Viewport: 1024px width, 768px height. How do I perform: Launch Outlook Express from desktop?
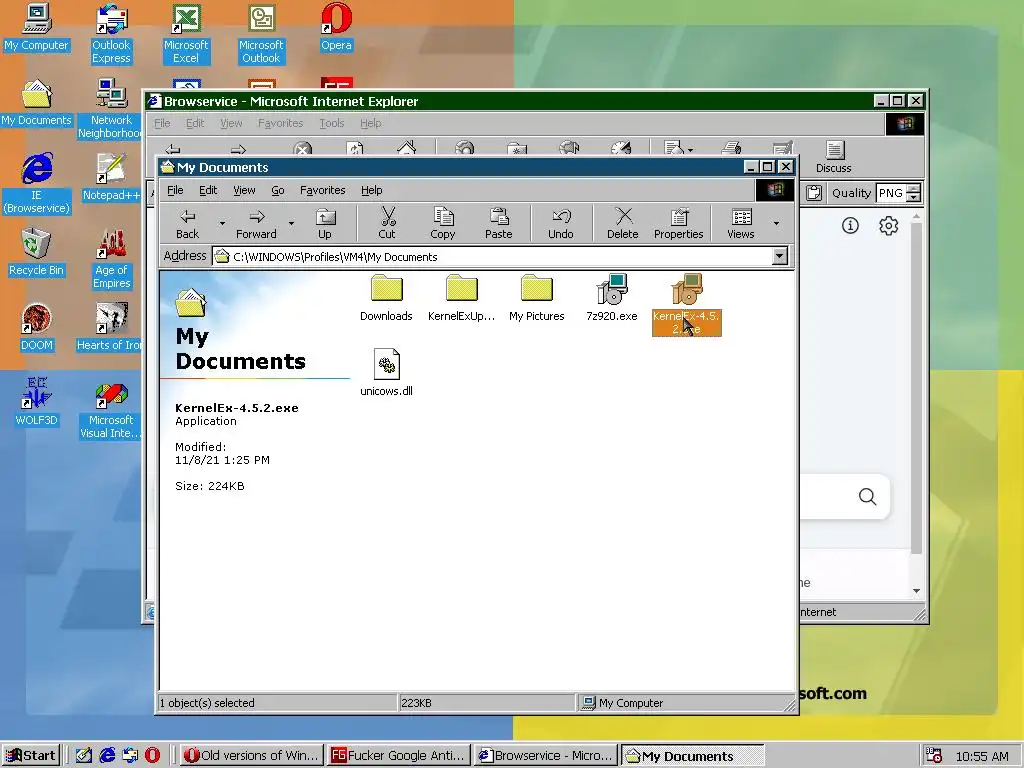point(111,34)
